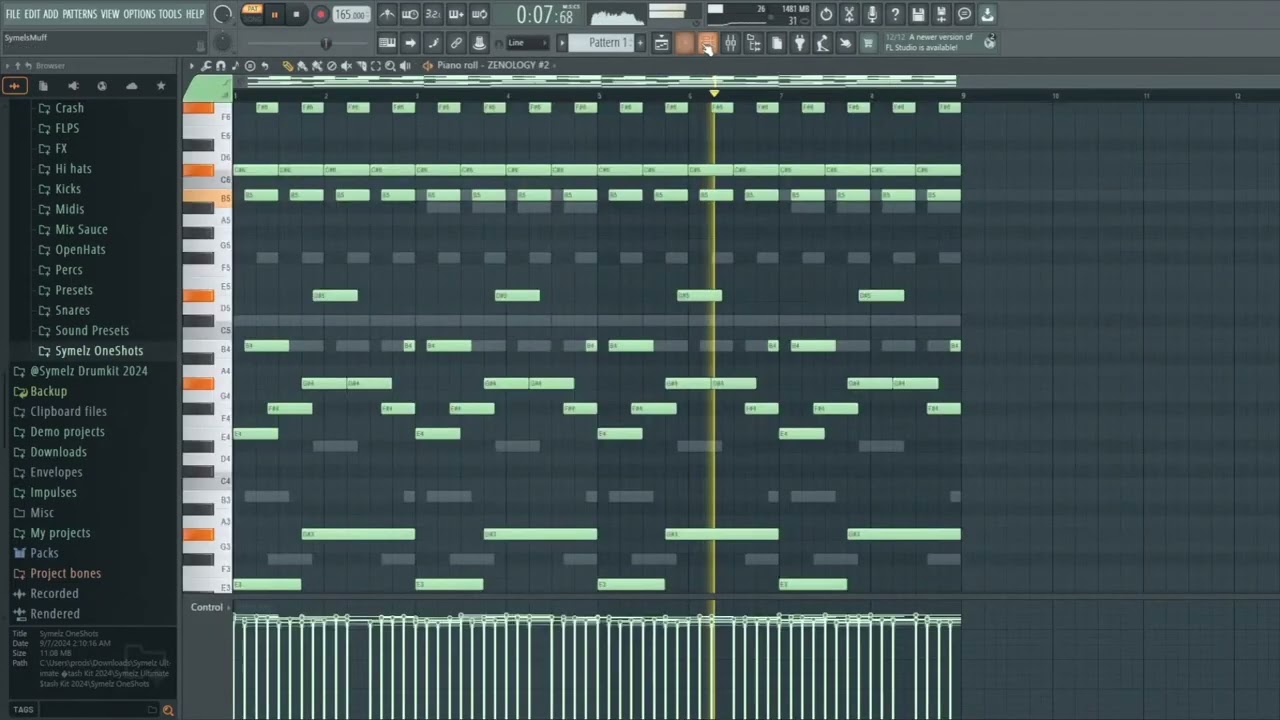This screenshot has height=720, width=1280.
Task: Open the OPTIONS menu
Action: point(139,14)
